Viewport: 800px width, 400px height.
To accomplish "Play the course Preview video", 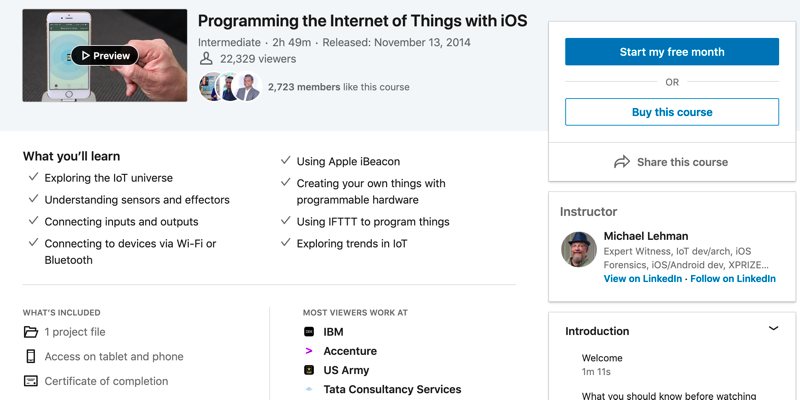I will pyautogui.click(x=105, y=56).
